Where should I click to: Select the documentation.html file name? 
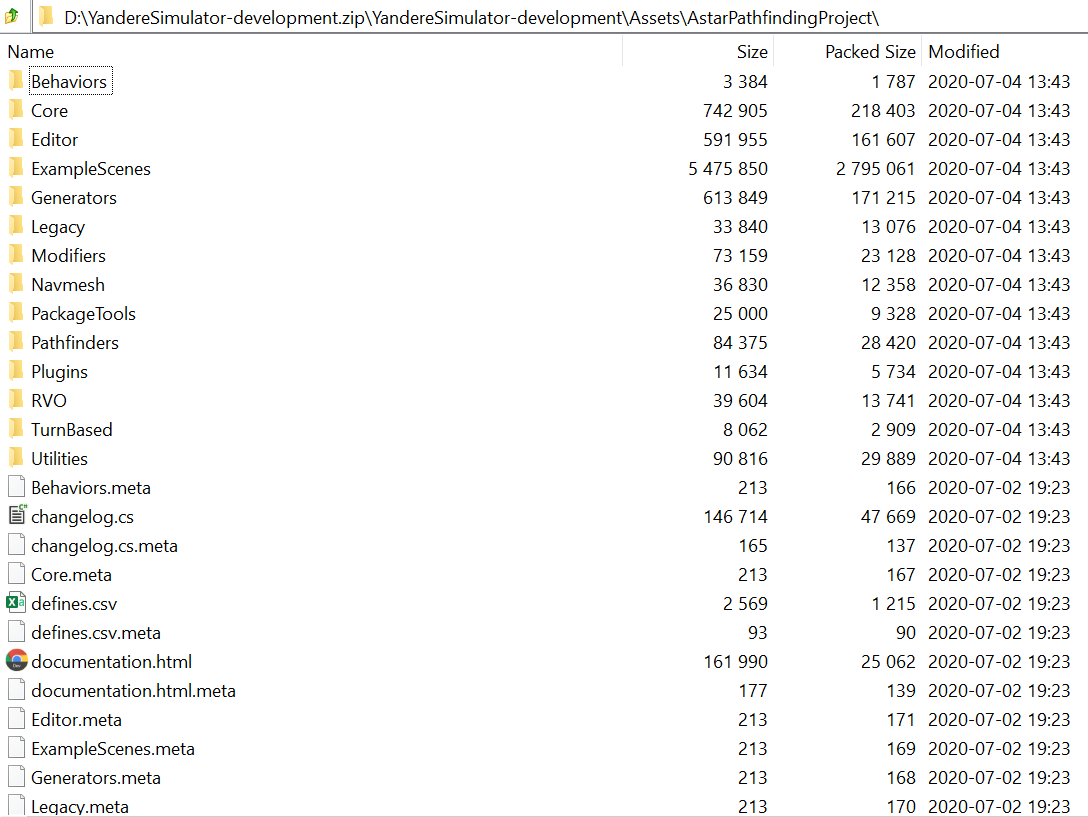coord(111,662)
